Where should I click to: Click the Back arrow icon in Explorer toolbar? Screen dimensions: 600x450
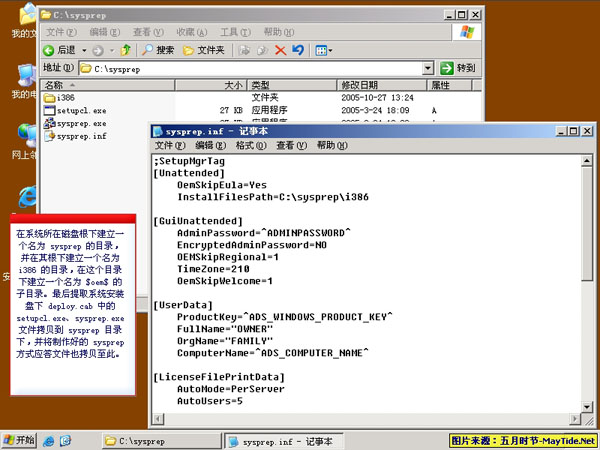click(49, 50)
